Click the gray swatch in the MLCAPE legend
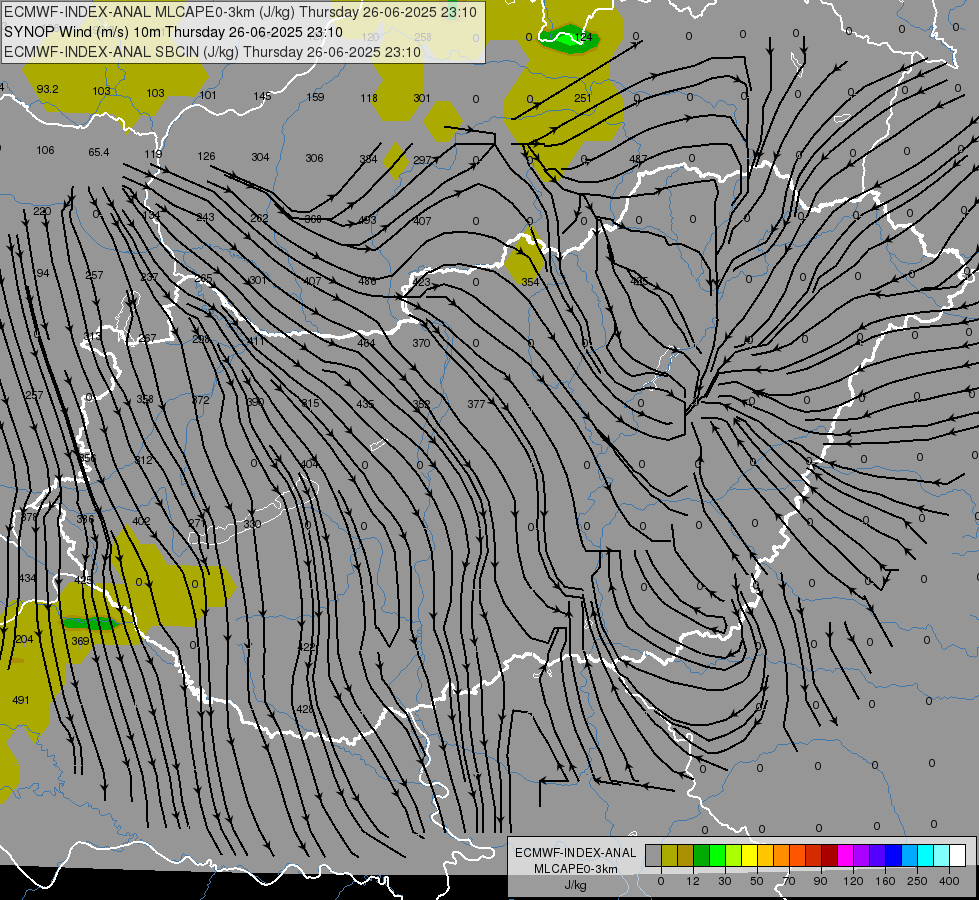The width and height of the screenshot is (979, 900). [654, 855]
